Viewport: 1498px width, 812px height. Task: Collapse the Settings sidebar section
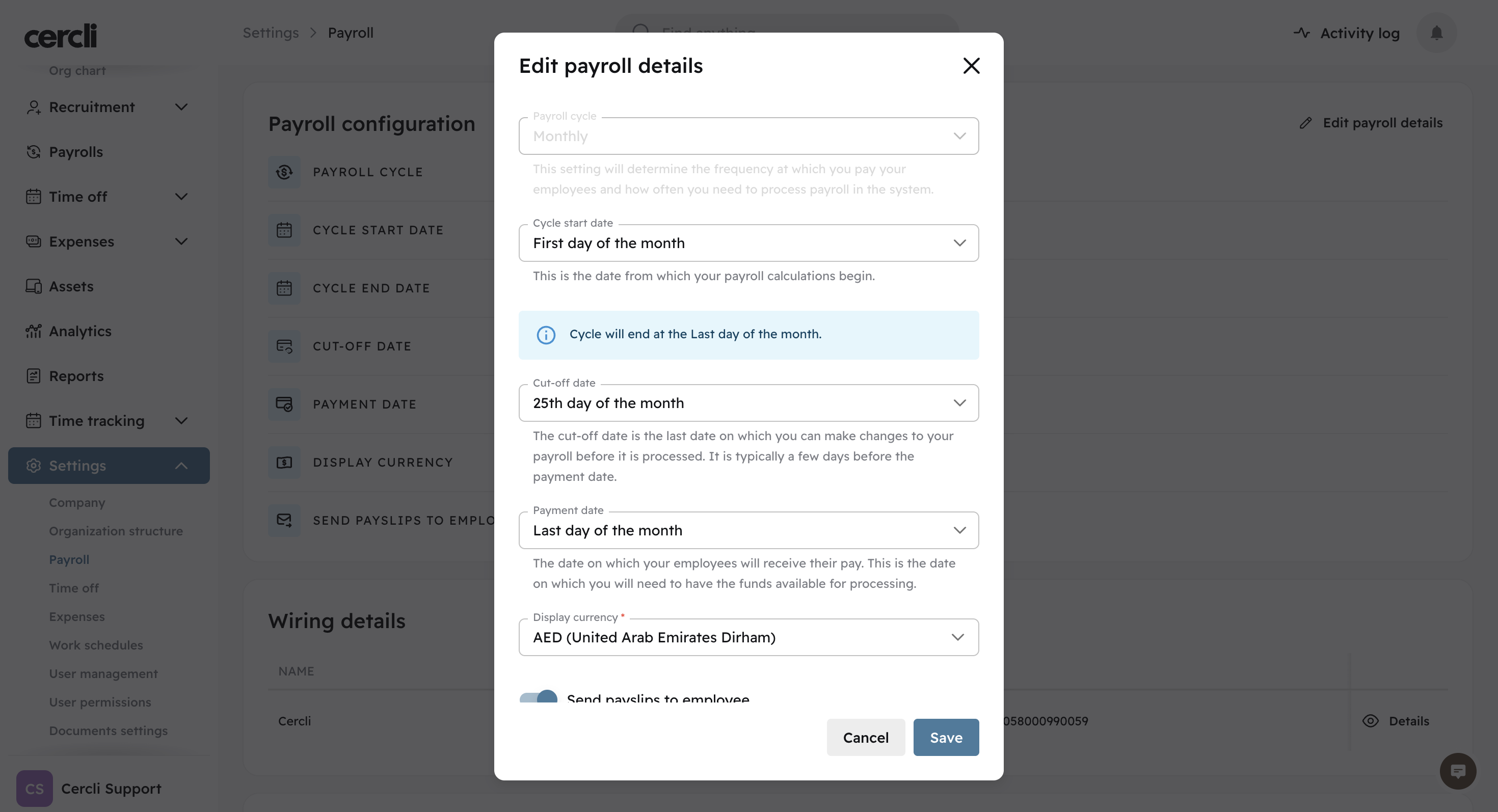click(181, 466)
